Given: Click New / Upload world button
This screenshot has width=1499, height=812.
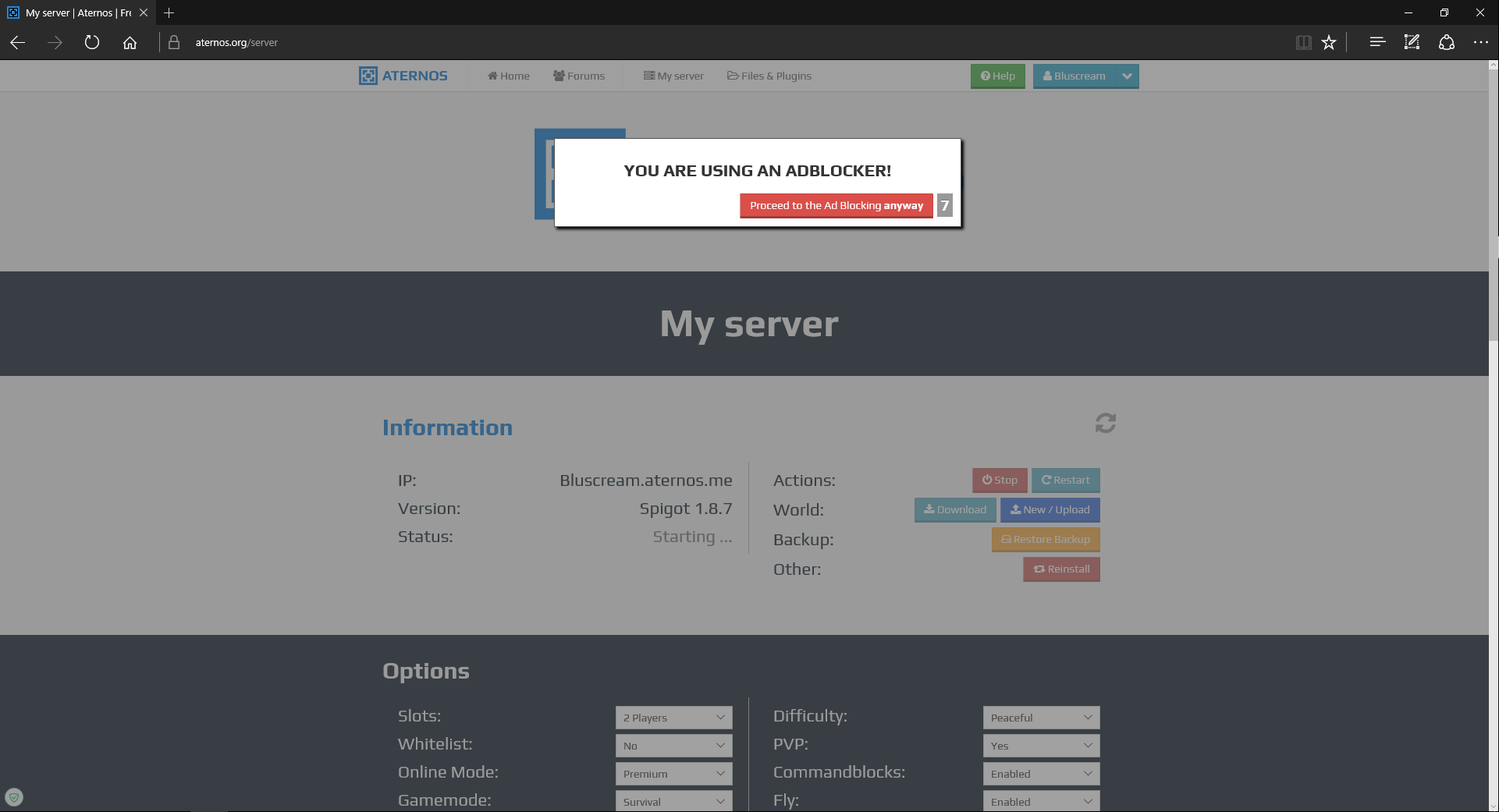Looking at the screenshot, I should [1050, 510].
